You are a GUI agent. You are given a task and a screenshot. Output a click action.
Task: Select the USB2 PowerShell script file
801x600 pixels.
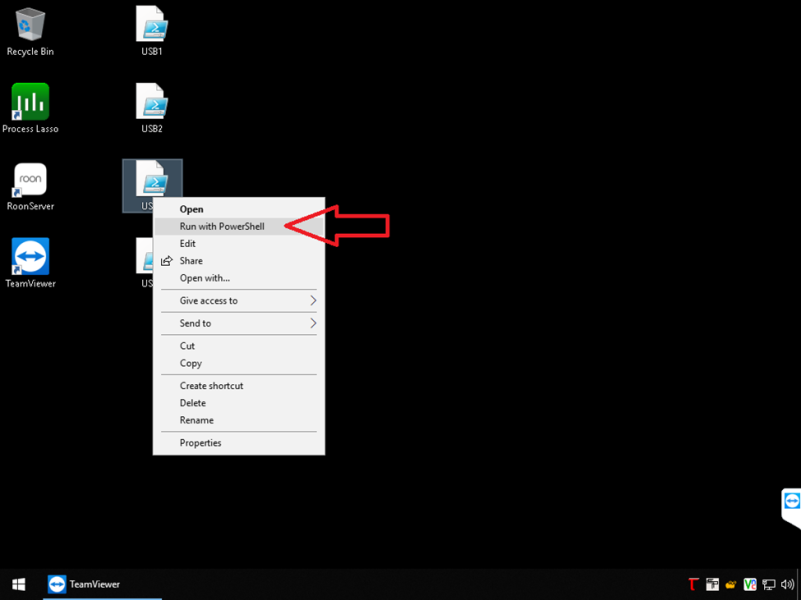point(152,102)
